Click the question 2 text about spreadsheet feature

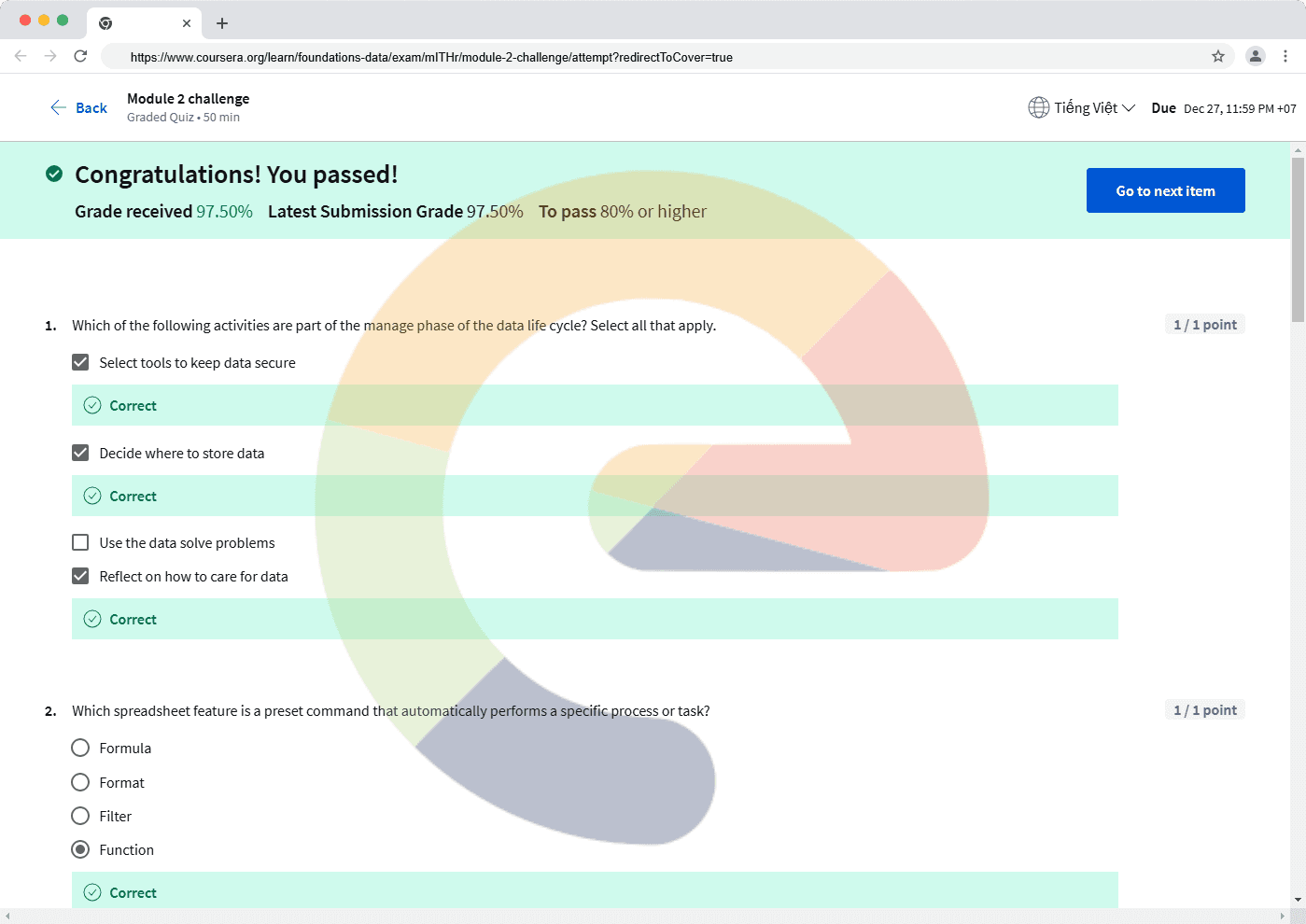click(391, 711)
